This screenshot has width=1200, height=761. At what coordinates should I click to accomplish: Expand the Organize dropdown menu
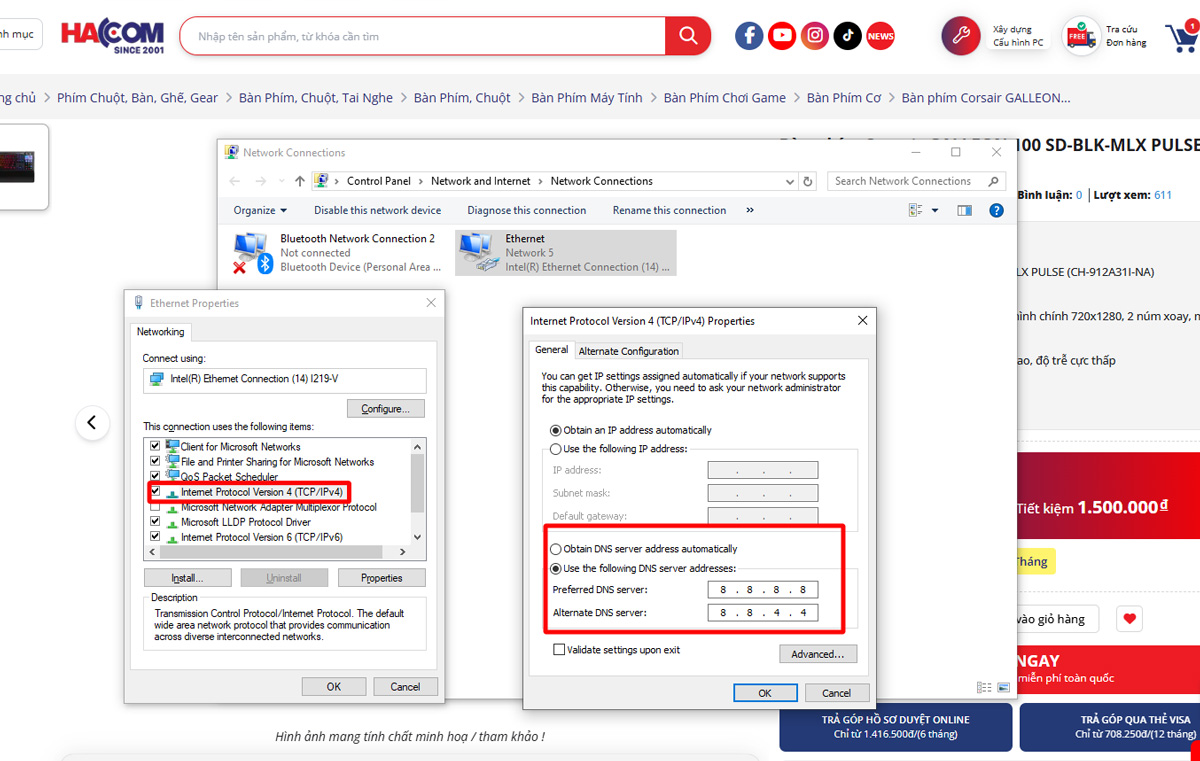tap(260, 210)
